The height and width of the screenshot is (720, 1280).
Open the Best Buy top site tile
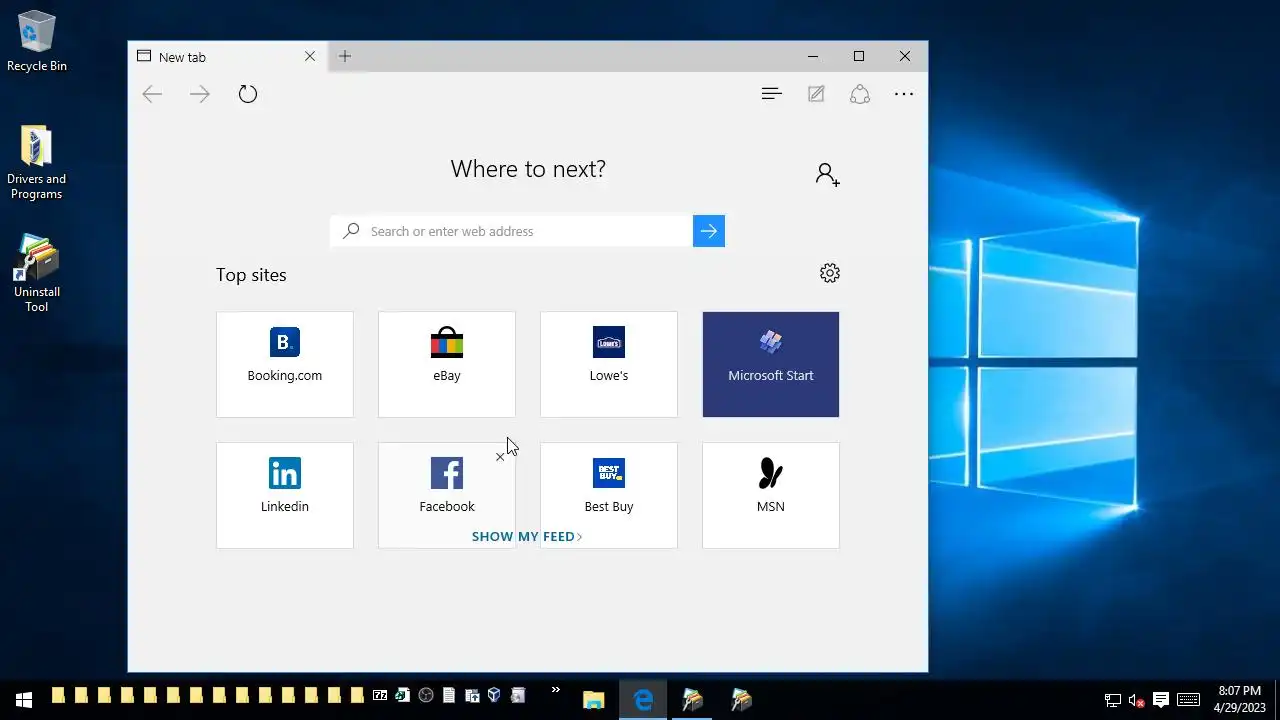pos(609,495)
